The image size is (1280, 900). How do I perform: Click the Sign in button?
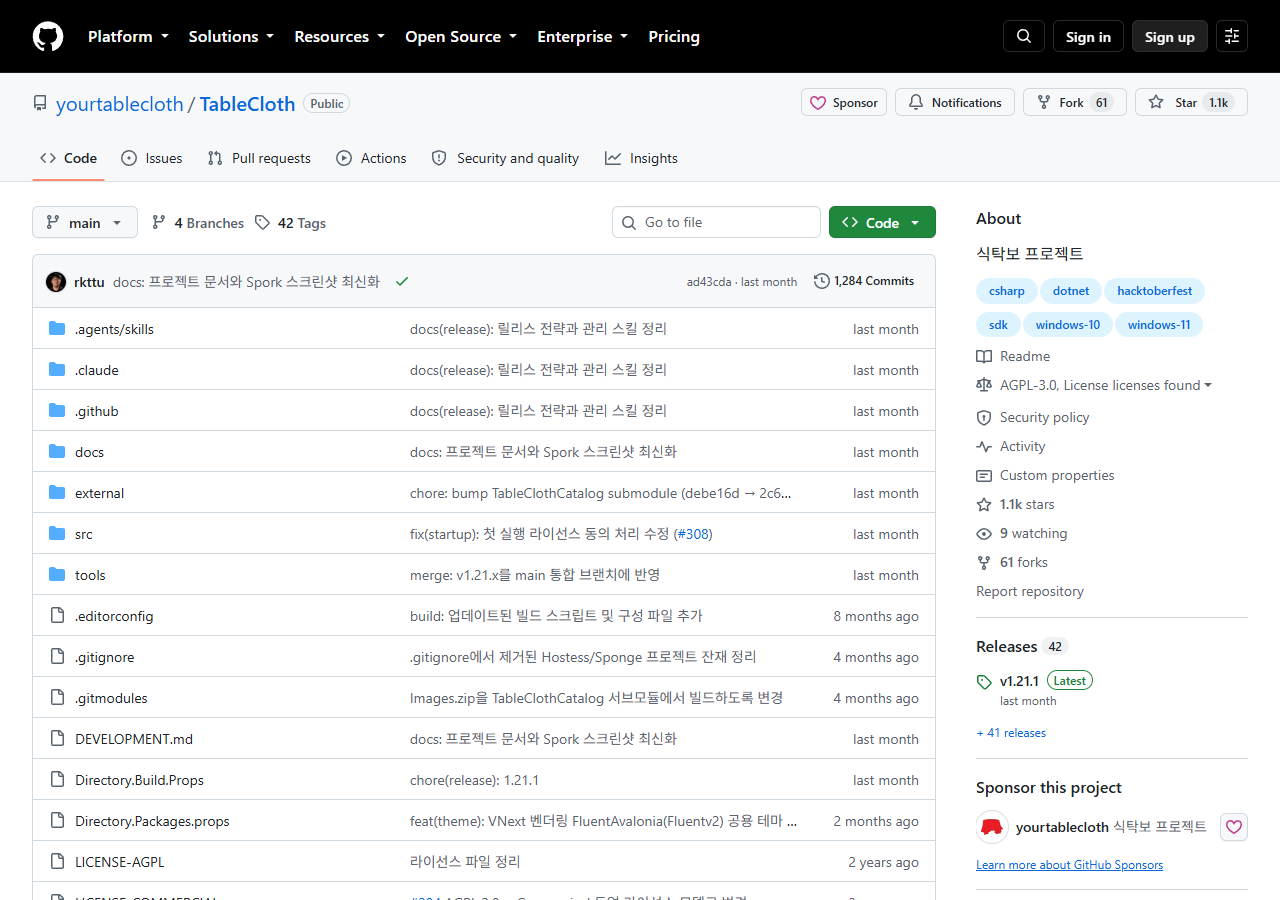1088,36
